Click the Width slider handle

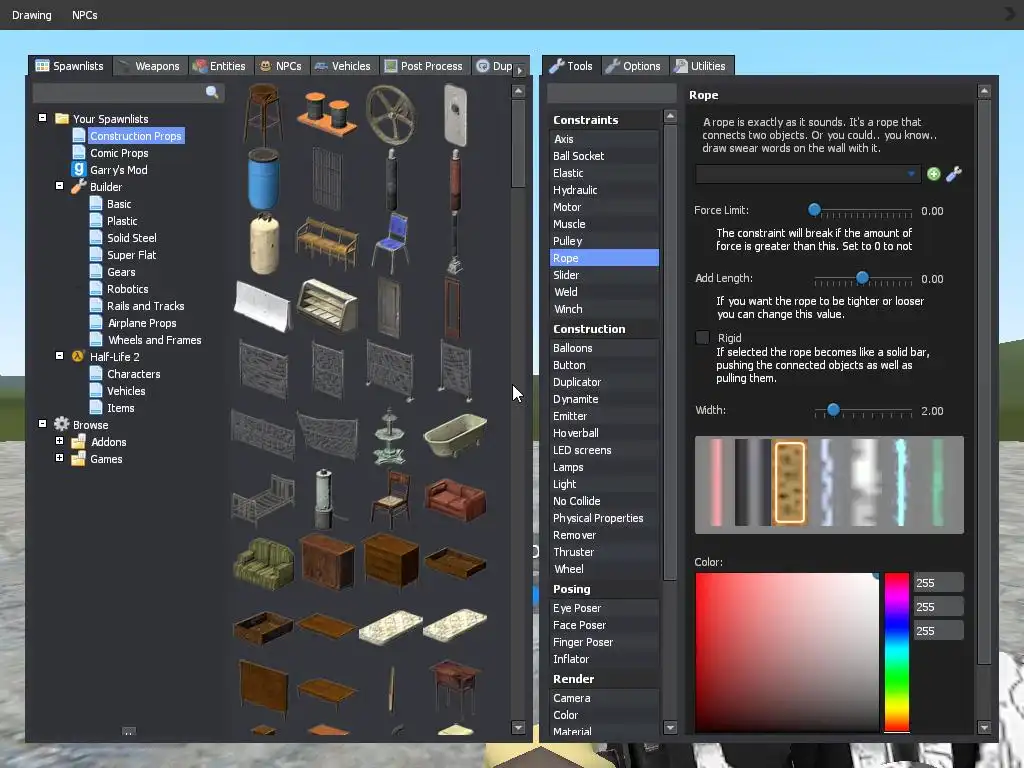coord(833,409)
